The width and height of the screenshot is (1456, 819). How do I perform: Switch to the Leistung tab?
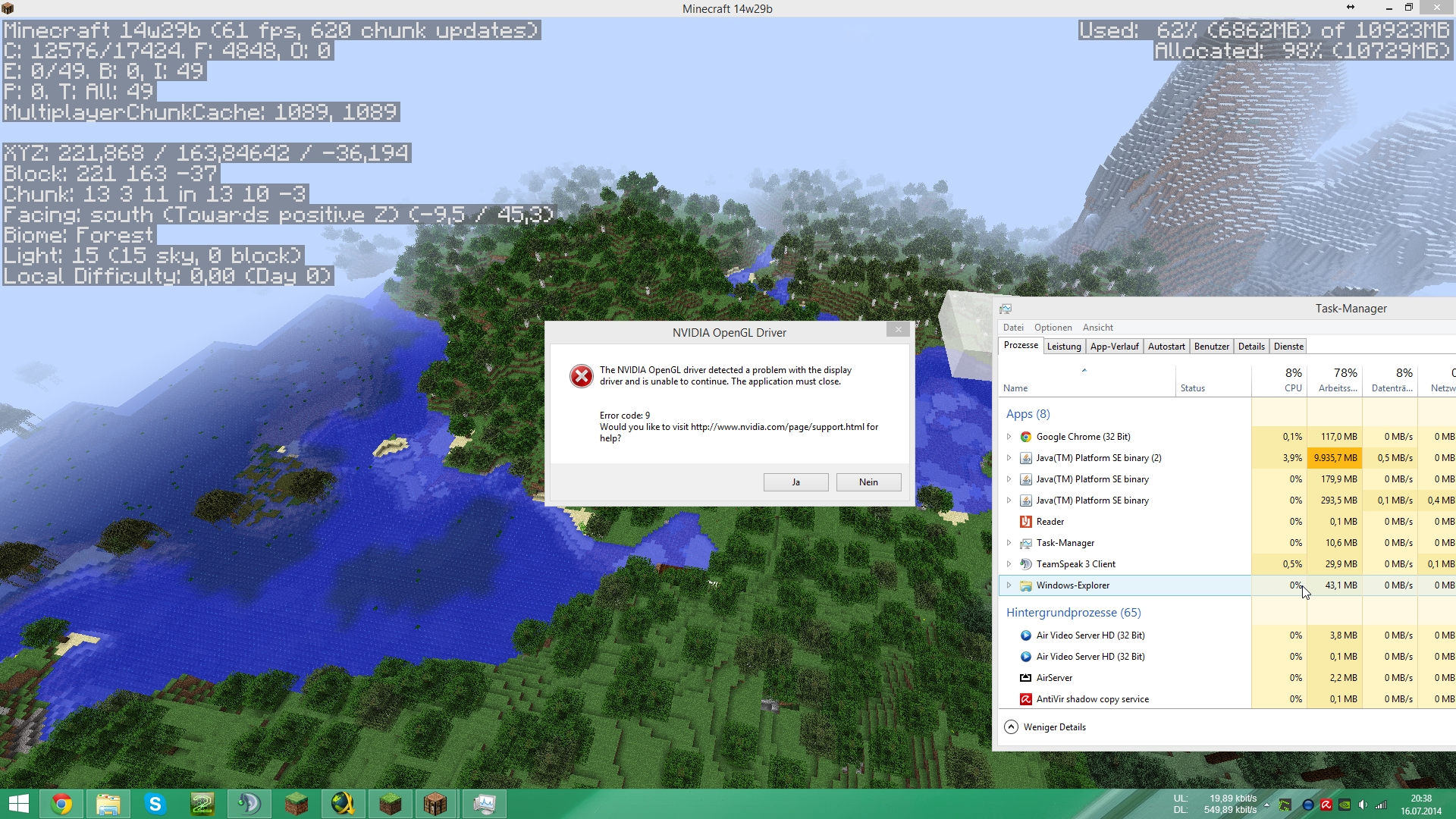pos(1063,347)
